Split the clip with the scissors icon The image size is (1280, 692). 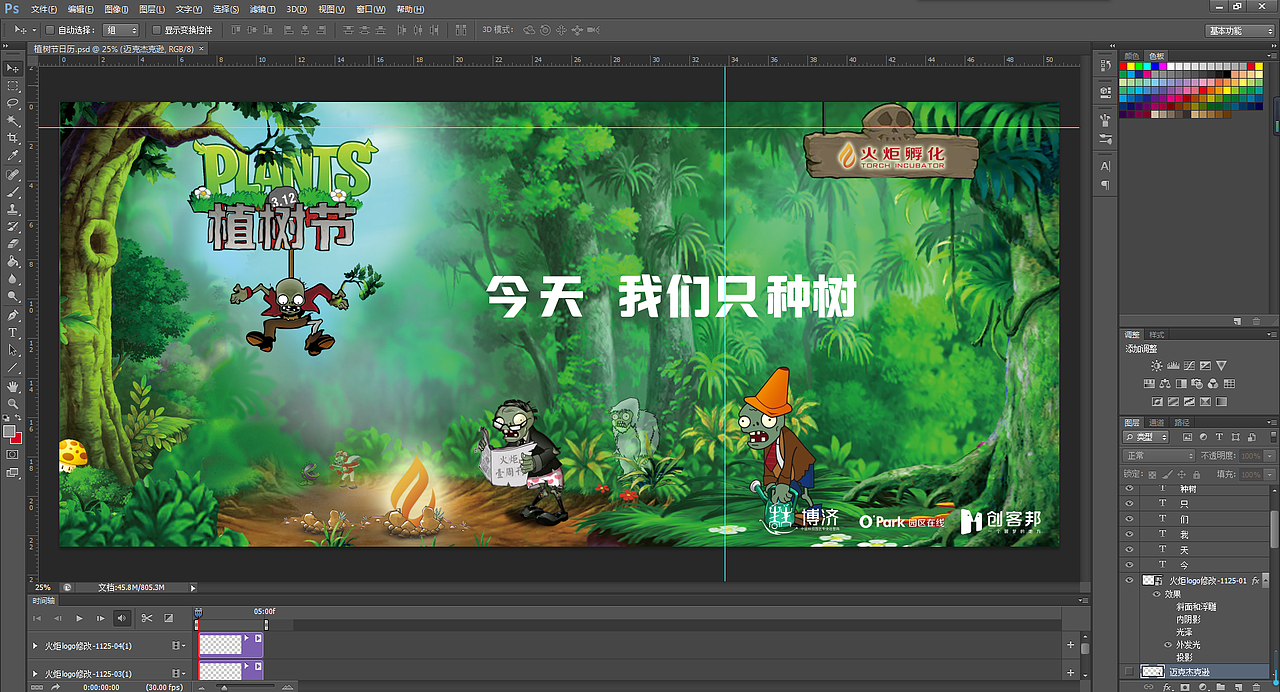coord(146,618)
